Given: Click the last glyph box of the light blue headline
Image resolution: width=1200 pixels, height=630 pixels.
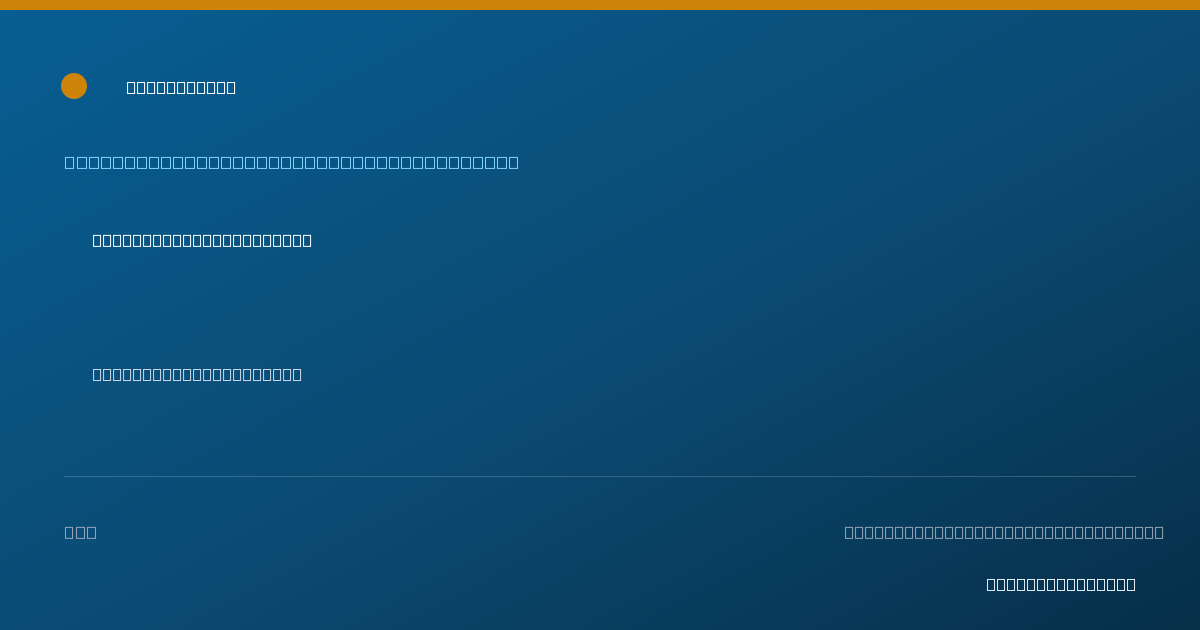Looking at the screenshot, I should pyautogui.click(x=514, y=162).
